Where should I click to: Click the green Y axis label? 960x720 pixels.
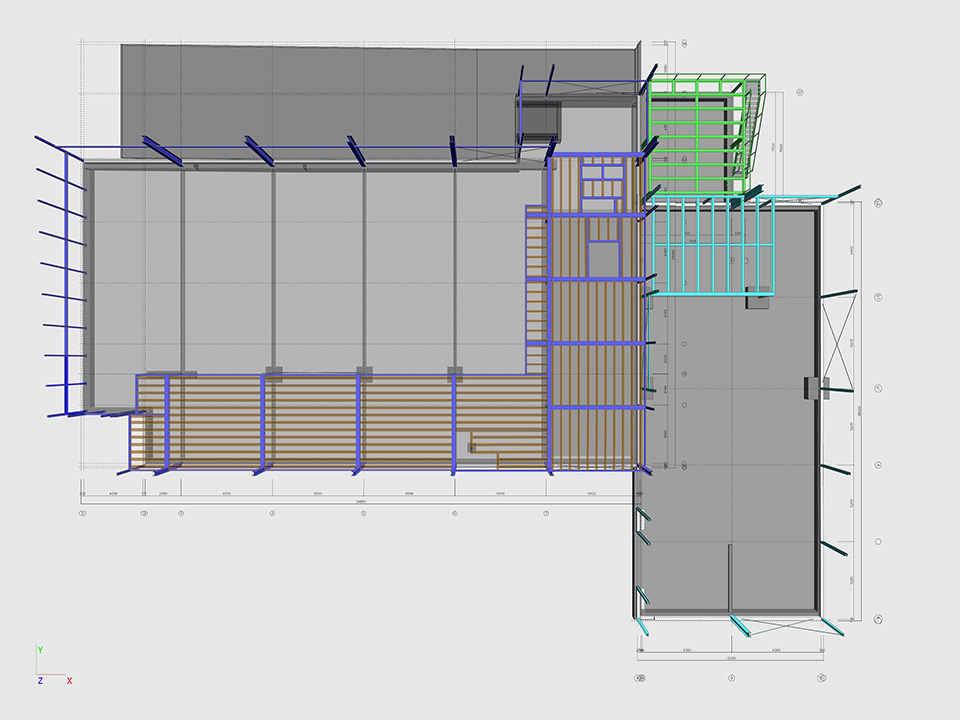coord(39,650)
